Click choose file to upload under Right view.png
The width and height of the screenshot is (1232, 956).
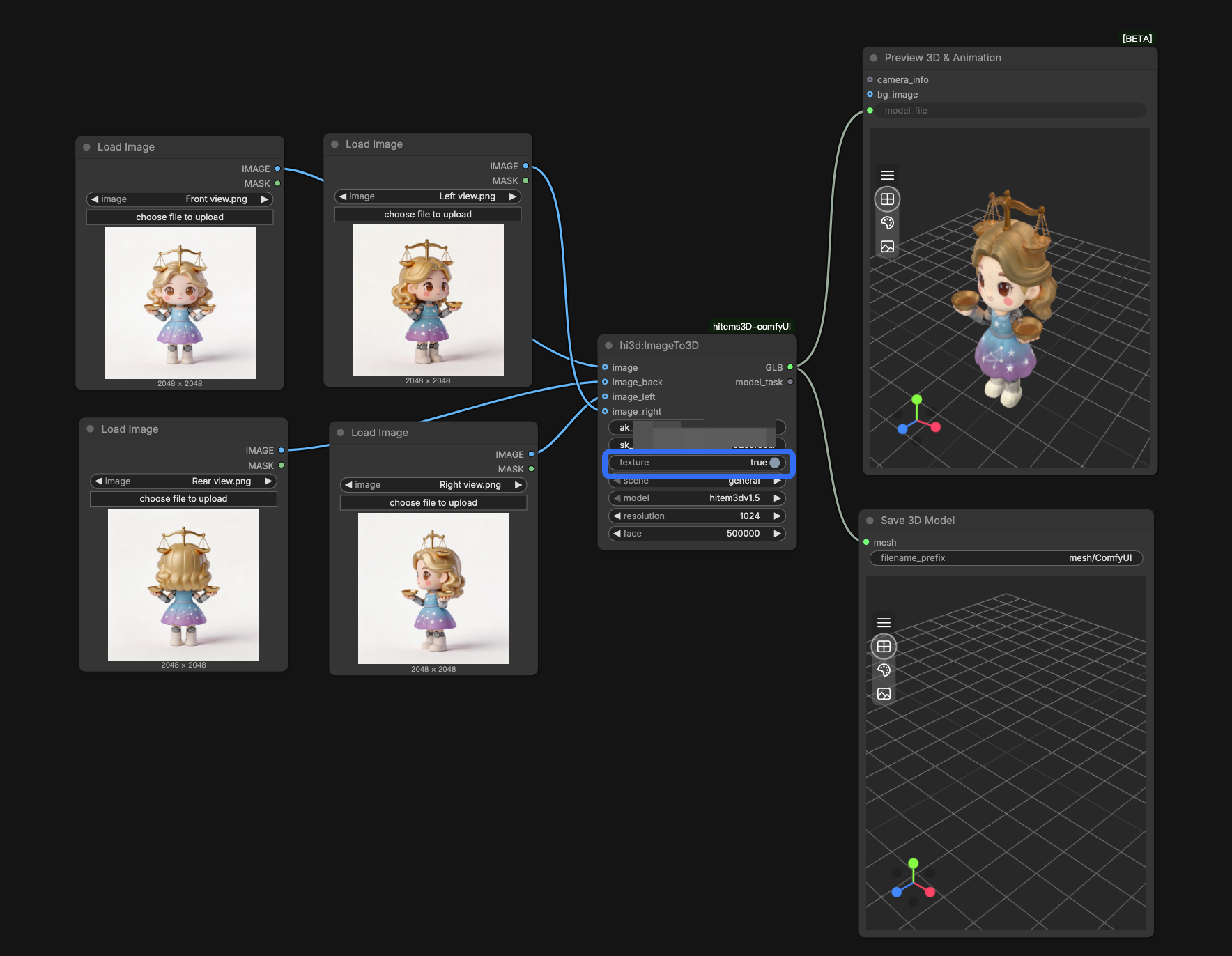[433, 503]
